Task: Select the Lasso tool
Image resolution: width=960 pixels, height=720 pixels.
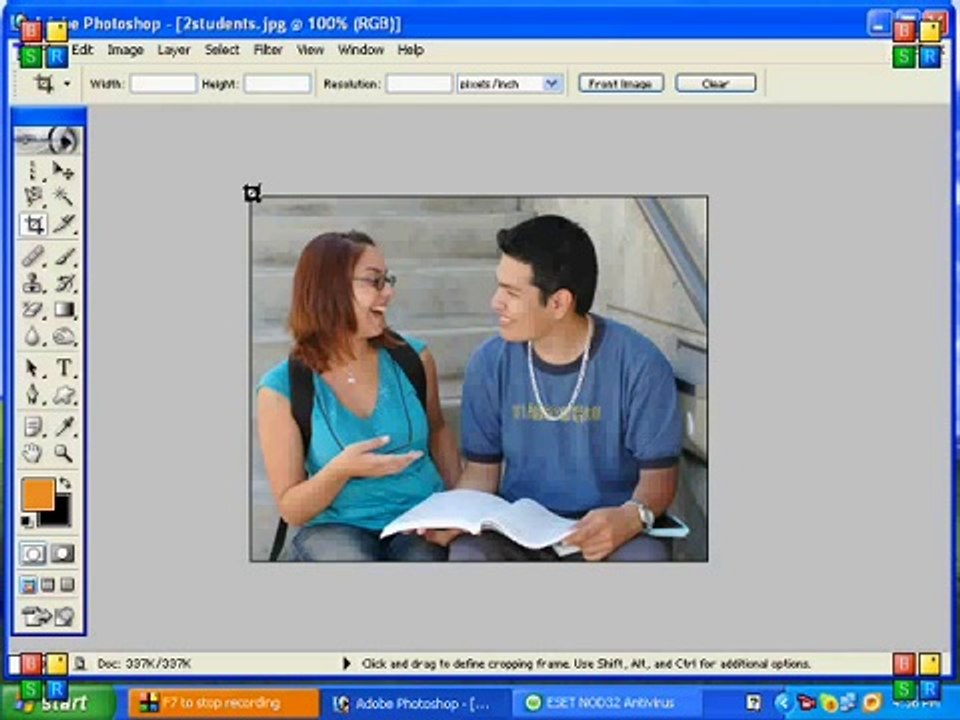Action: pos(33,197)
